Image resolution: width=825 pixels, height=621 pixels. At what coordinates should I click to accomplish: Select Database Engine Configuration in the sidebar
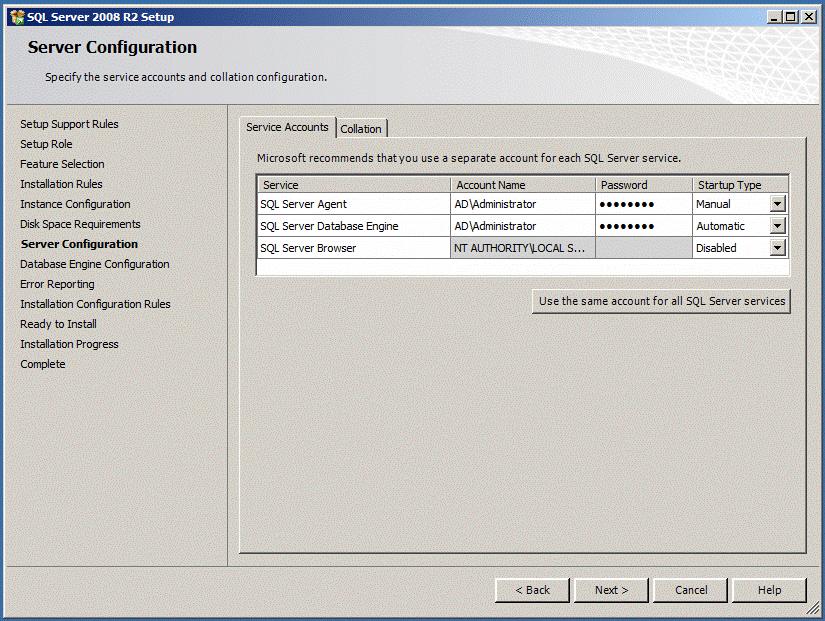coord(94,264)
